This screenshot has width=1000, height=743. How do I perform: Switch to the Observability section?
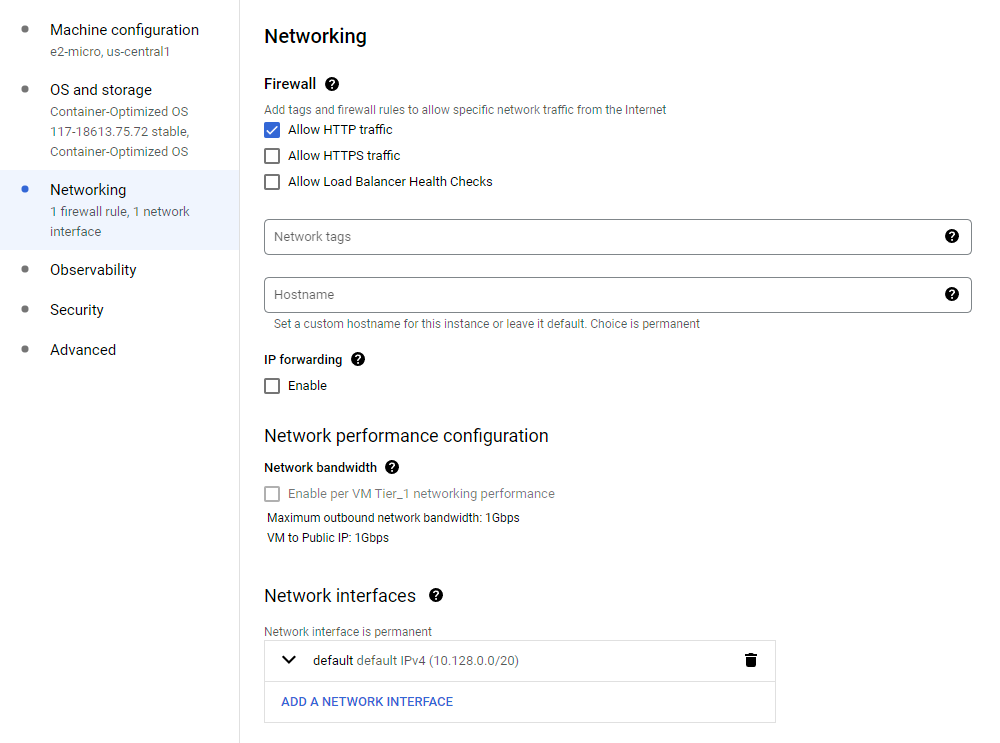(x=93, y=270)
